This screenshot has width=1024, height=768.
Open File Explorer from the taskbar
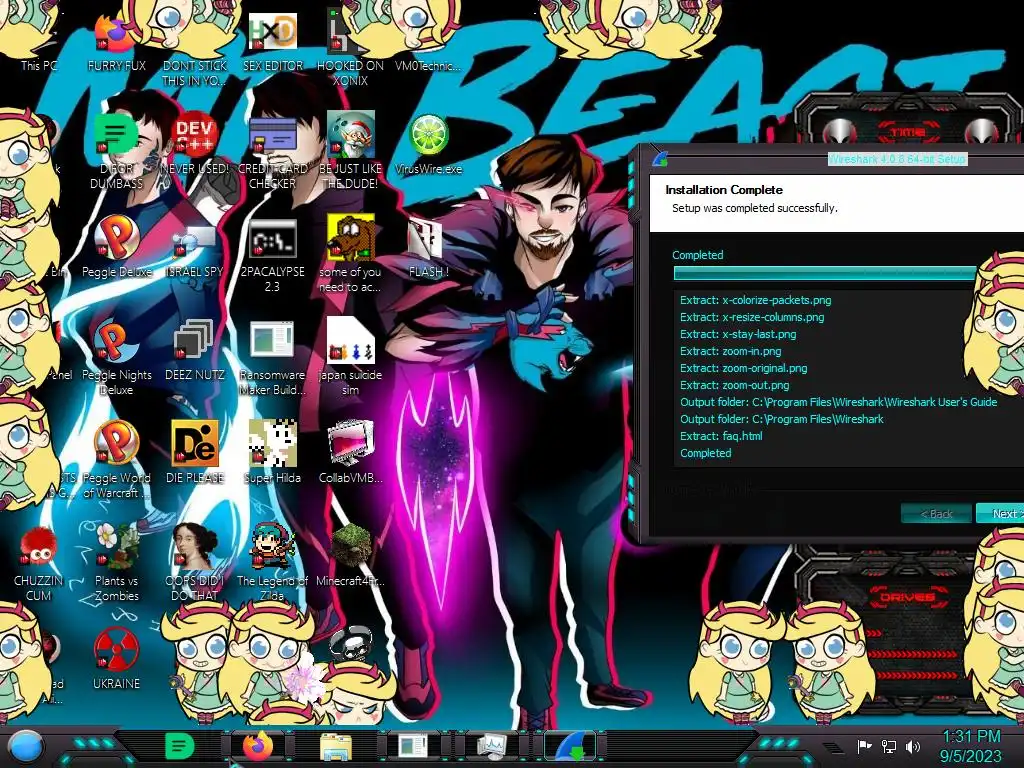pyautogui.click(x=336, y=746)
